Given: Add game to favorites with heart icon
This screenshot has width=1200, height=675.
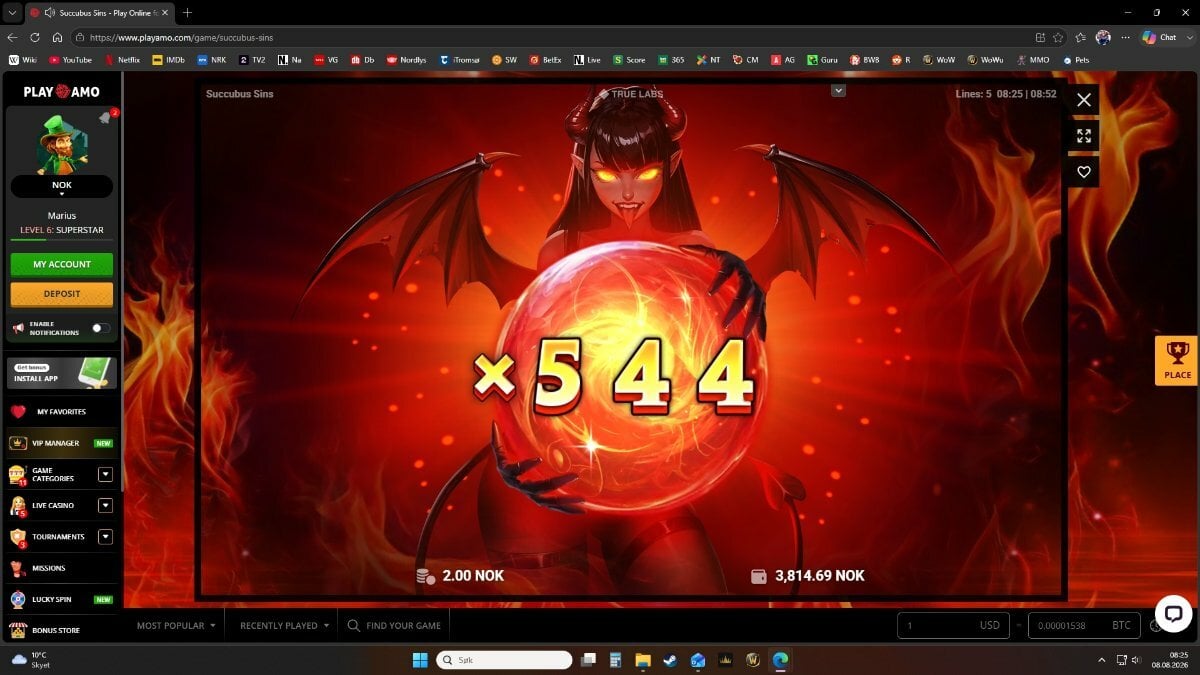Looking at the screenshot, I should [1083, 172].
